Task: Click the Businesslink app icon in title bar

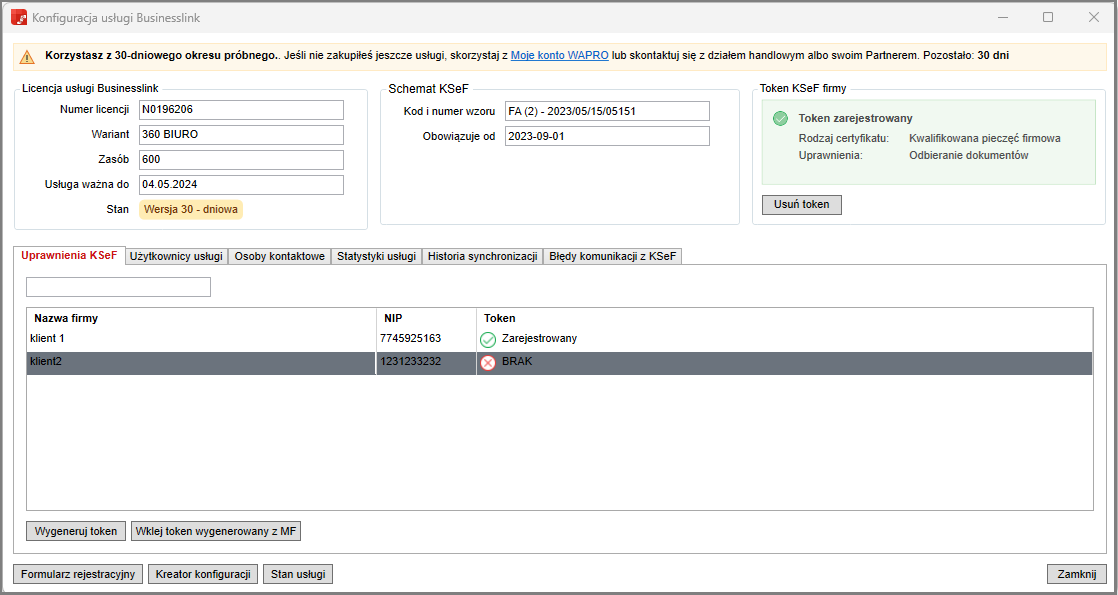Action: point(19,18)
